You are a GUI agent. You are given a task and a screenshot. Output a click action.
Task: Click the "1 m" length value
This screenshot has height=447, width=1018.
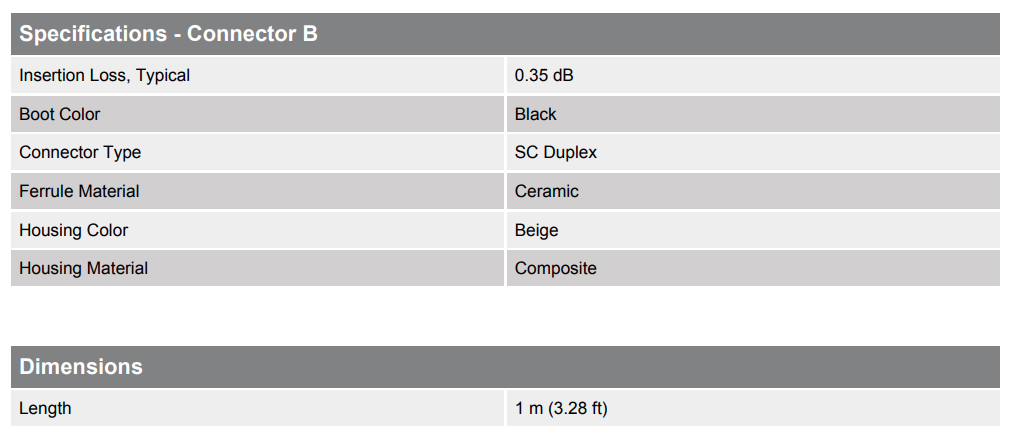coord(526,408)
